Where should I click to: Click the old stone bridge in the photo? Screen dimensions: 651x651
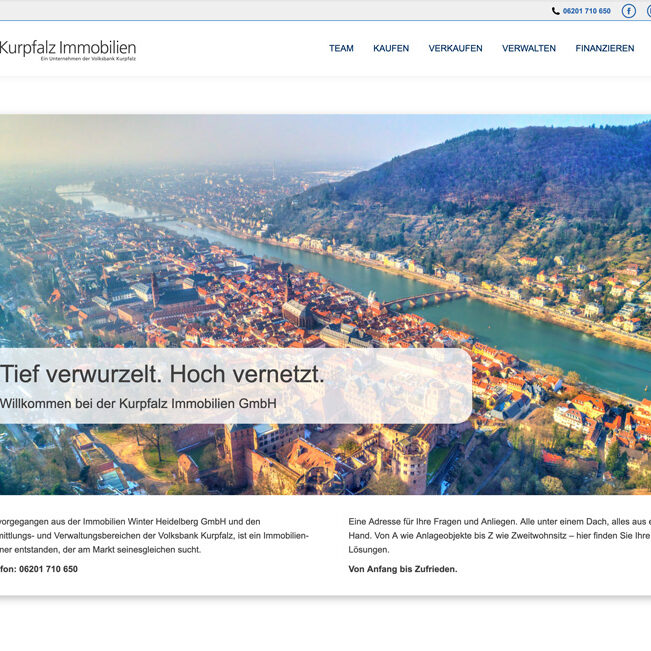click(x=424, y=298)
